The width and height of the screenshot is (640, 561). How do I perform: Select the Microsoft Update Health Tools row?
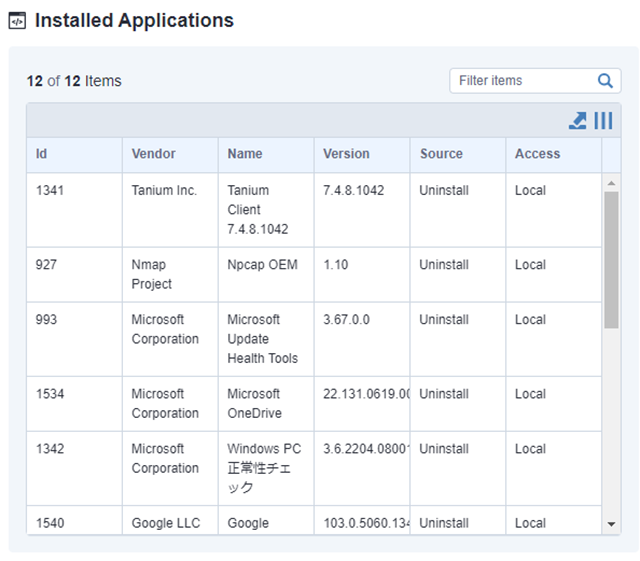[x=262, y=339]
